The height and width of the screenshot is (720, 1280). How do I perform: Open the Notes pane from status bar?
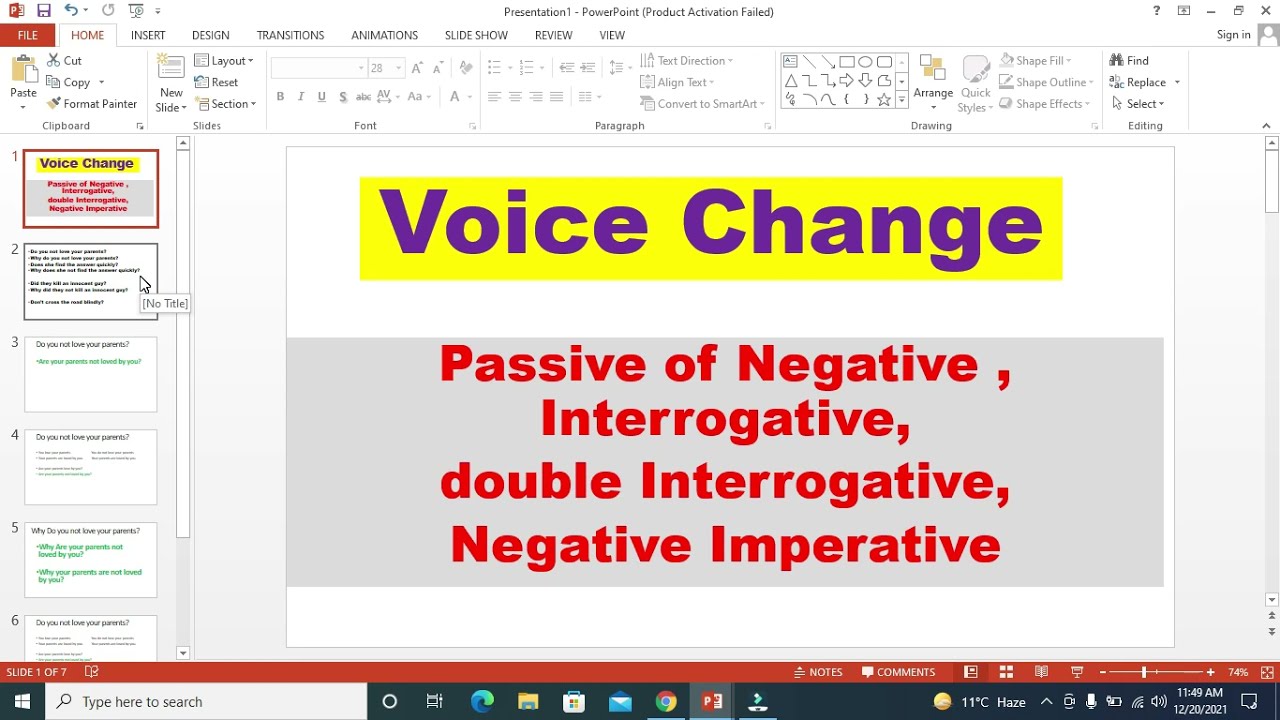pos(818,672)
